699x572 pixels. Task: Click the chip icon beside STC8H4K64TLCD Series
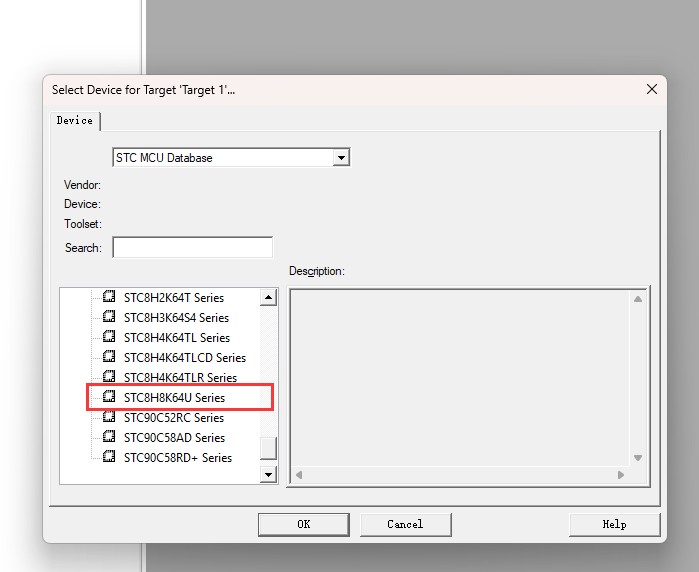point(109,357)
